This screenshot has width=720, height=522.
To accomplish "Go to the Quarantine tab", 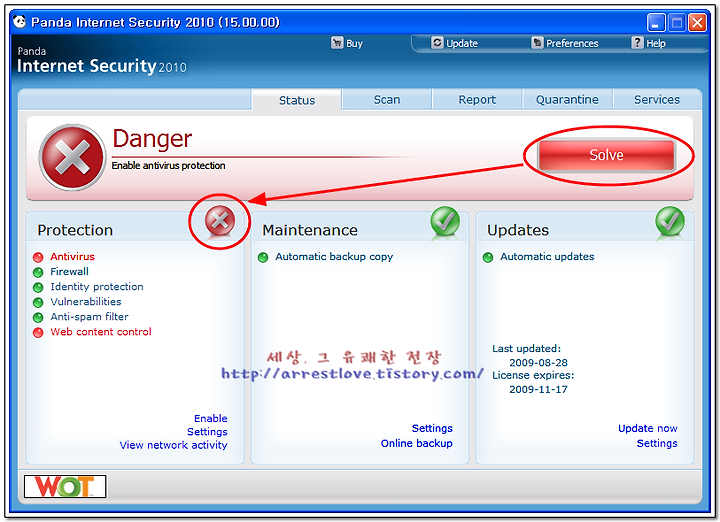I will (x=567, y=99).
